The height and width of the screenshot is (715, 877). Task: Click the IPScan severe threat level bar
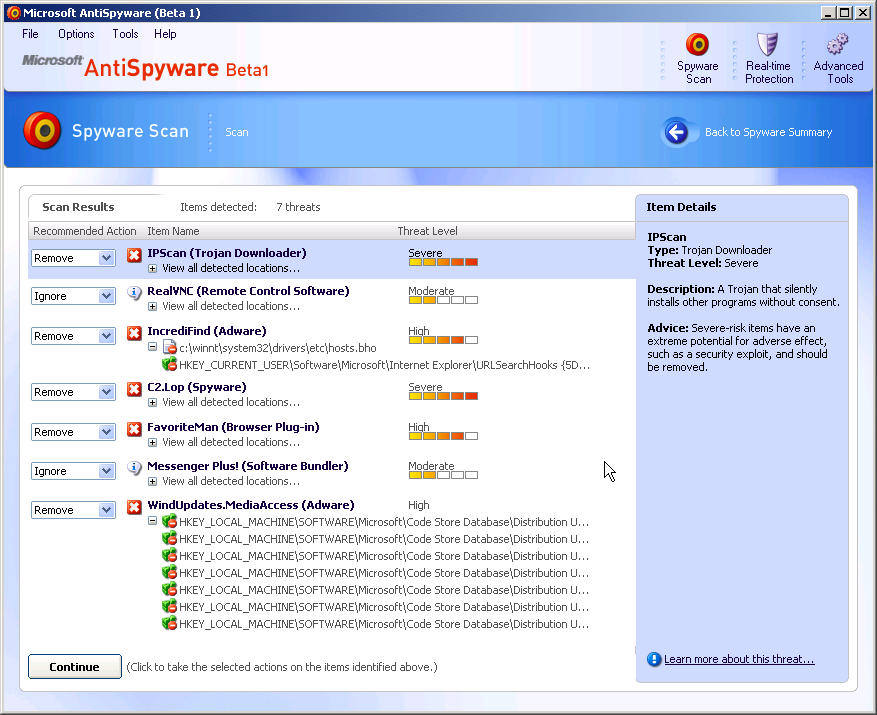click(443, 262)
